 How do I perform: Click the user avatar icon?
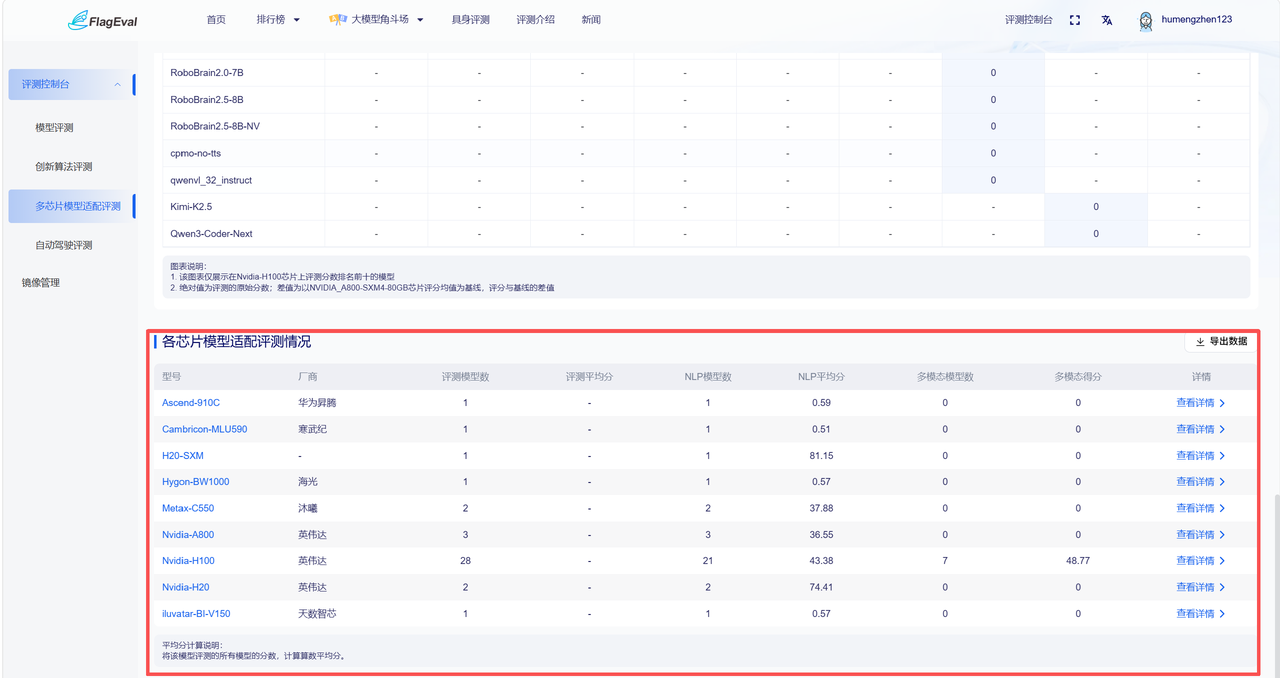1146,20
